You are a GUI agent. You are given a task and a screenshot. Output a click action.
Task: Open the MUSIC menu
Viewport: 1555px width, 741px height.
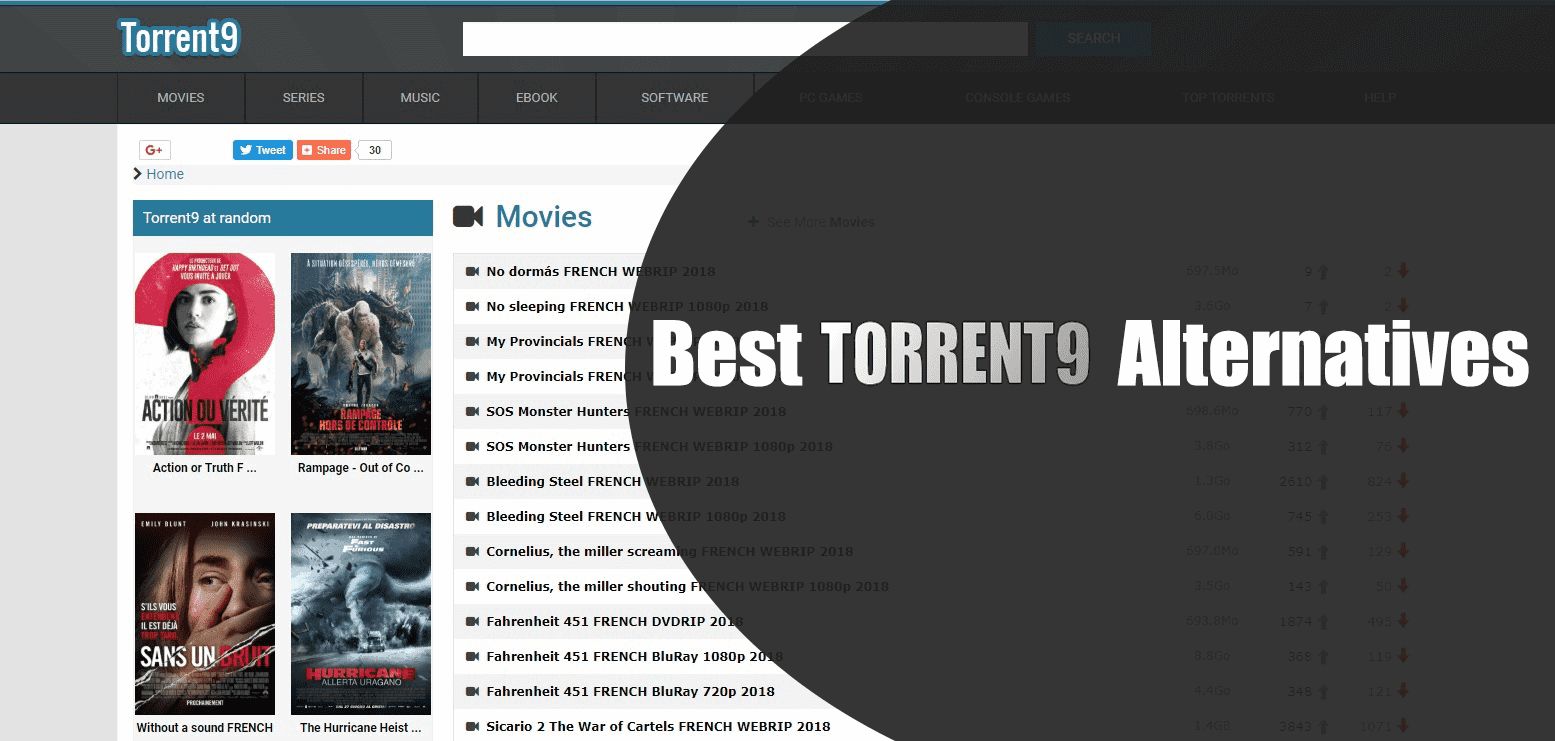pyautogui.click(x=420, y=98)
